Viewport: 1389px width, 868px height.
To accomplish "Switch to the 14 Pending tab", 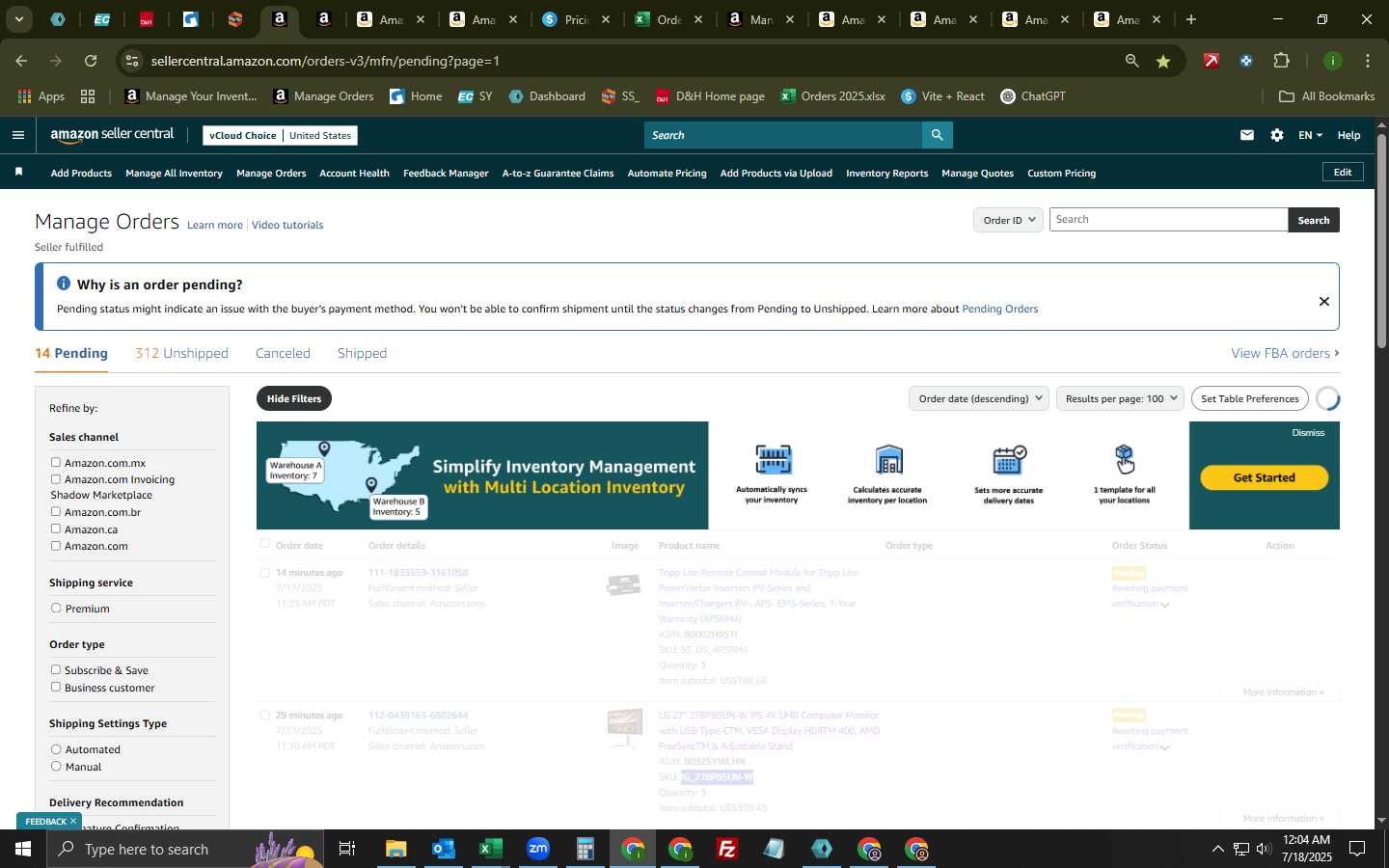I will point(71,353).
